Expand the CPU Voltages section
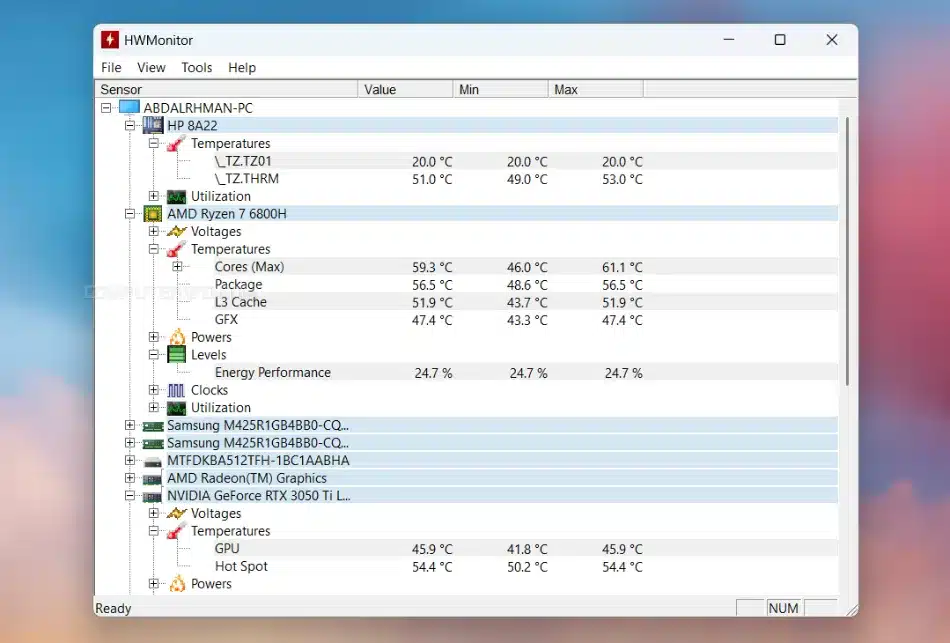 pyautogui.click(x=154, y=232)
